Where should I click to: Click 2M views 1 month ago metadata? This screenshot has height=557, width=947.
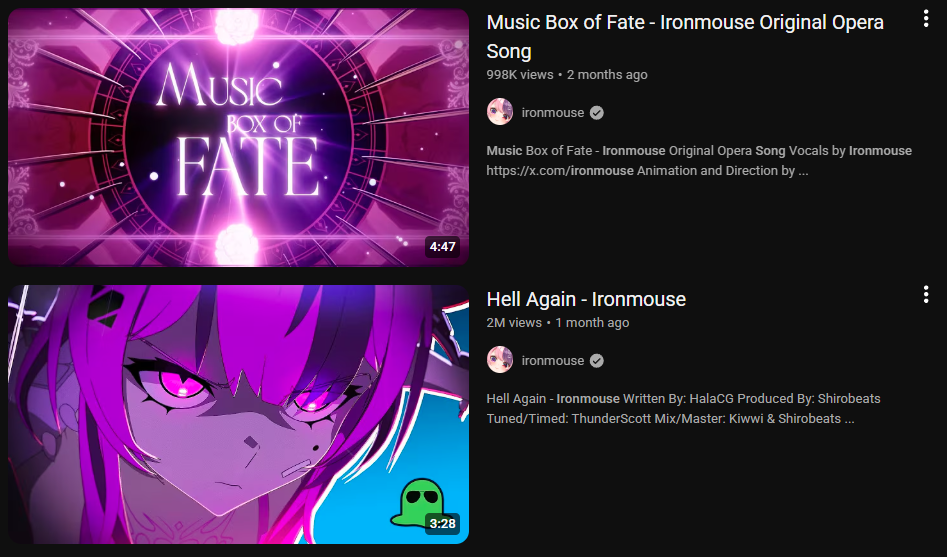pos(558,323)
